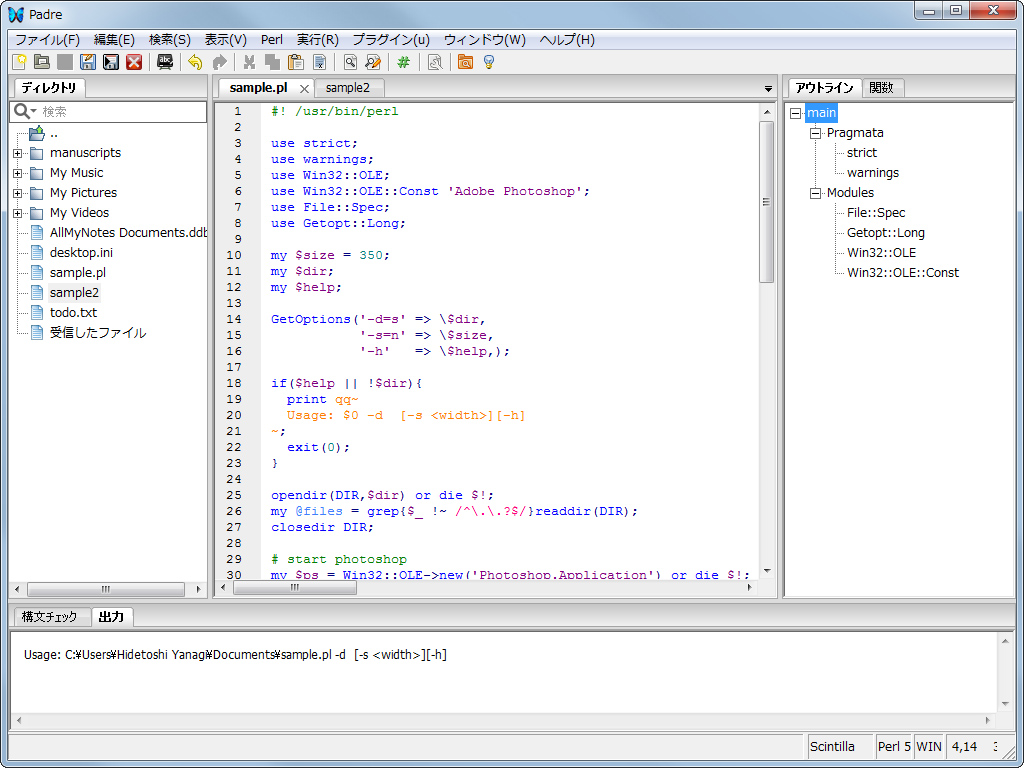This screenshot has height=768, width=1024.
Task: Open todo.txt from the directory panel
Action: click(x=70, y=312)
